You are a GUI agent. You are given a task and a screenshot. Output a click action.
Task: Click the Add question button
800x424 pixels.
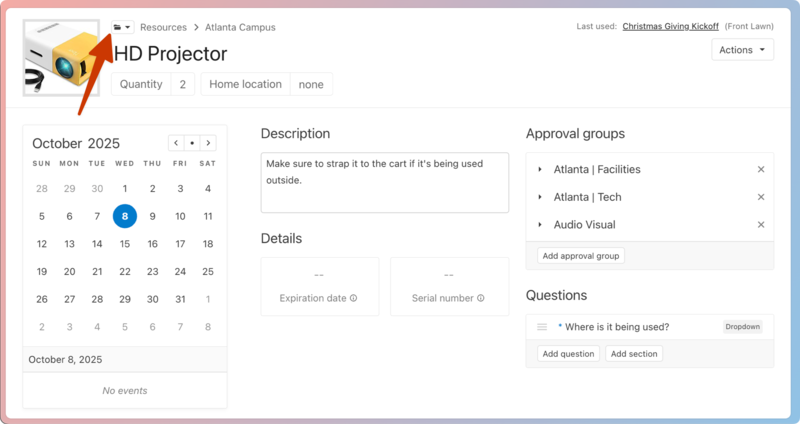tap(569, 354)
